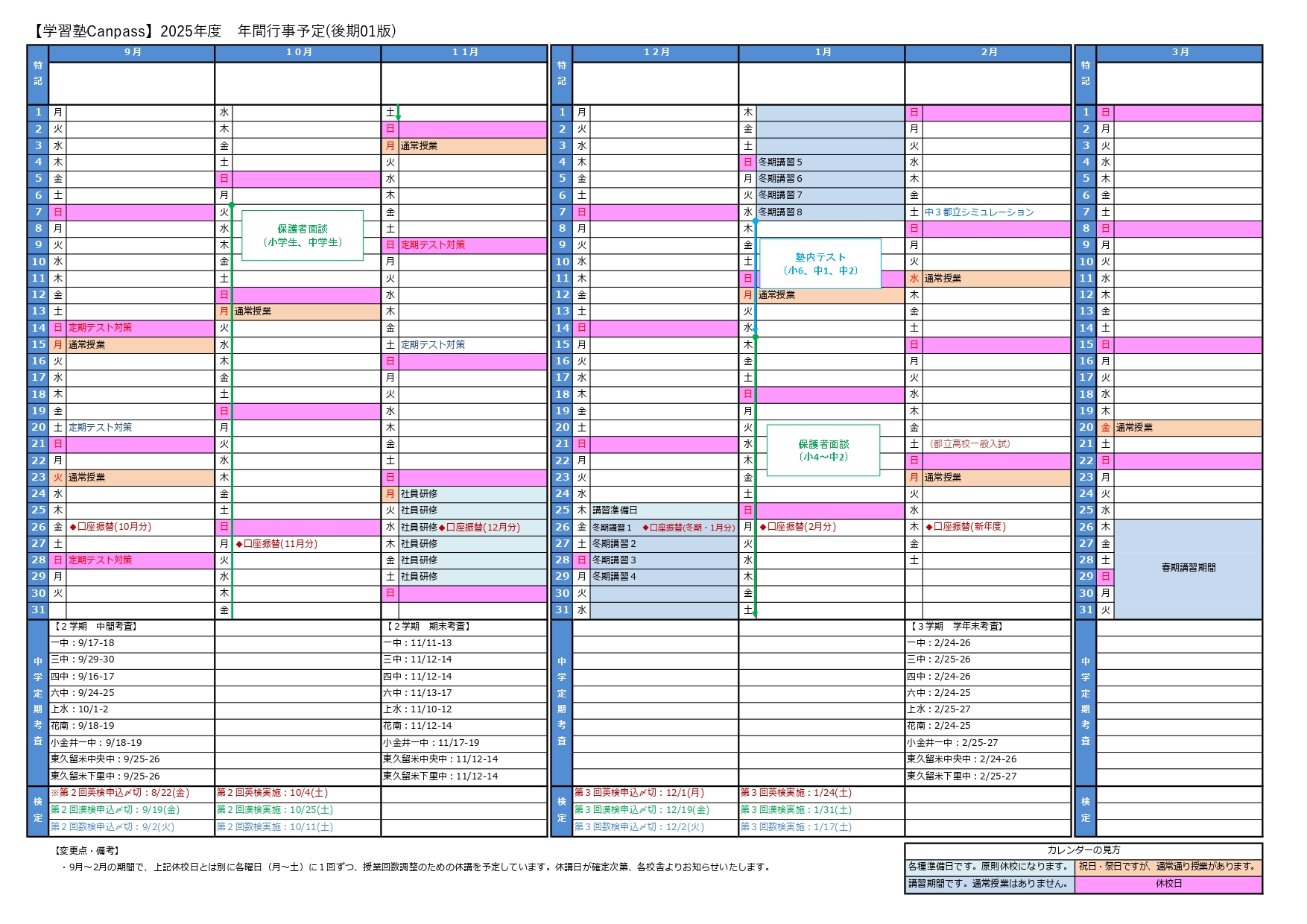Click the light blue 各種準備日 legend cell
The height and width of the screenshot is (924, 1307).
[x=989, y=867]
